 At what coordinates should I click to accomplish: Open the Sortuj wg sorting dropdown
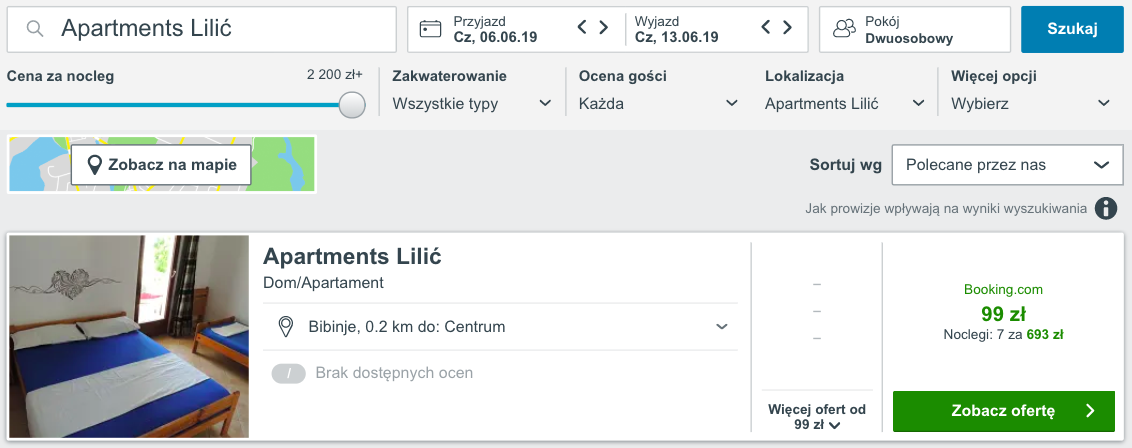click(x=1008, y=165)
